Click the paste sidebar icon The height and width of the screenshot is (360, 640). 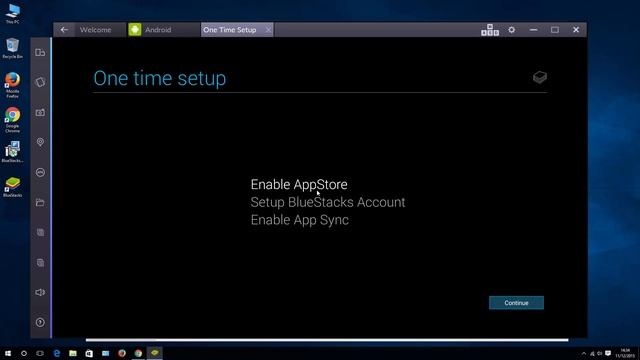click(x=40, y=262)
